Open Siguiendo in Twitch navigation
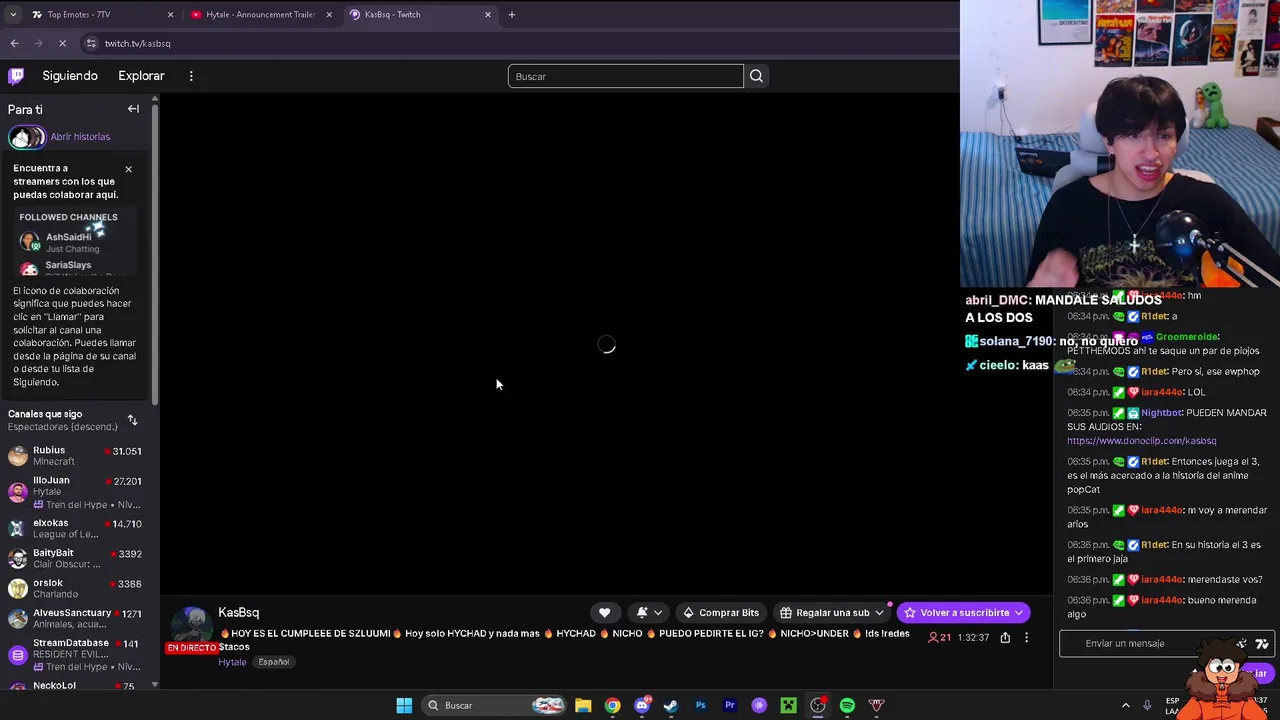The height and width of the screenshot is (720, 1280). [70, 76]
